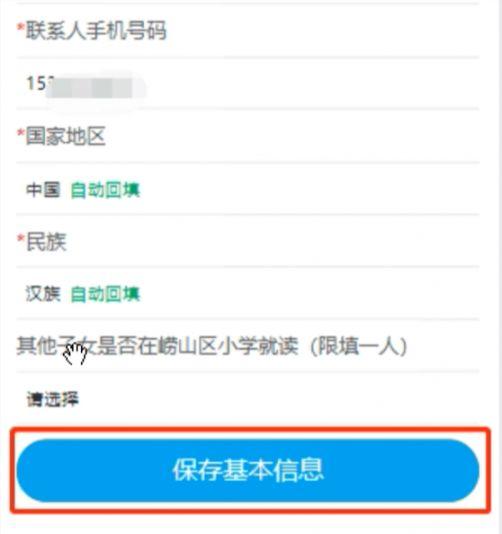Click 自动回填 tag beside 汉族
The image size is (502, 534).
tap(105, 294)
